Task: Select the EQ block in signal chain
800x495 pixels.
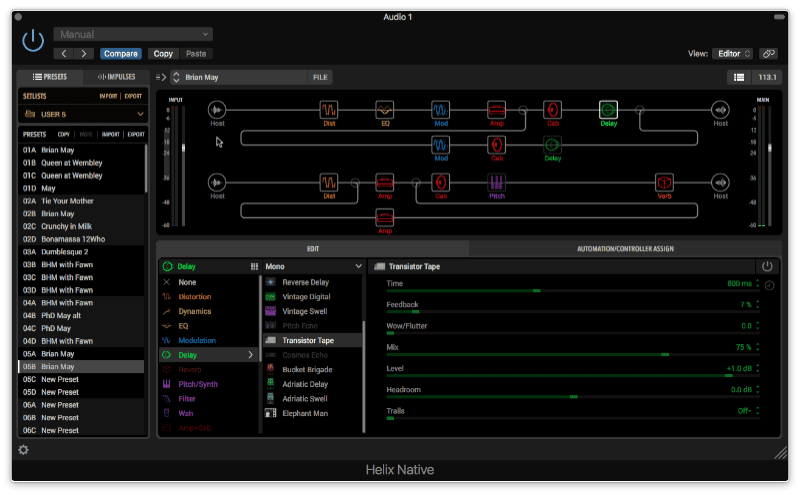Action: pyautogui.click(x=385, y=110)
